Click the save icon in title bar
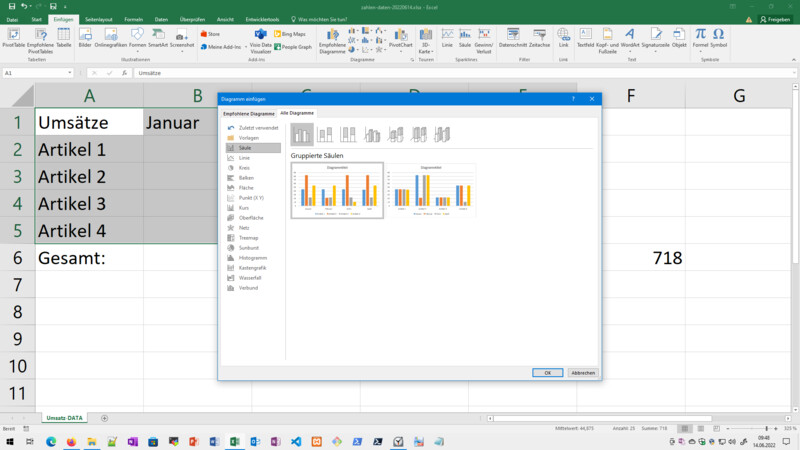 [12, 7]
